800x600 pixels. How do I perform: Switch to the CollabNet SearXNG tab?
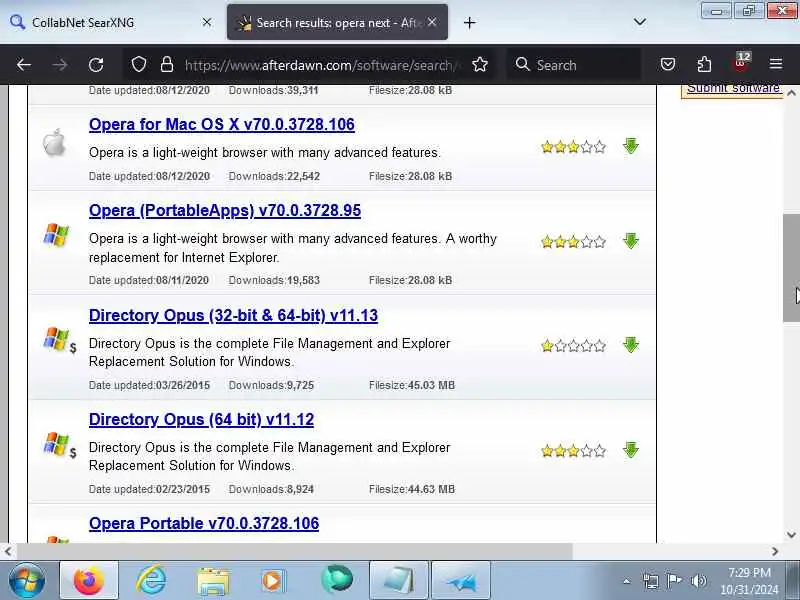coord(111,22)
